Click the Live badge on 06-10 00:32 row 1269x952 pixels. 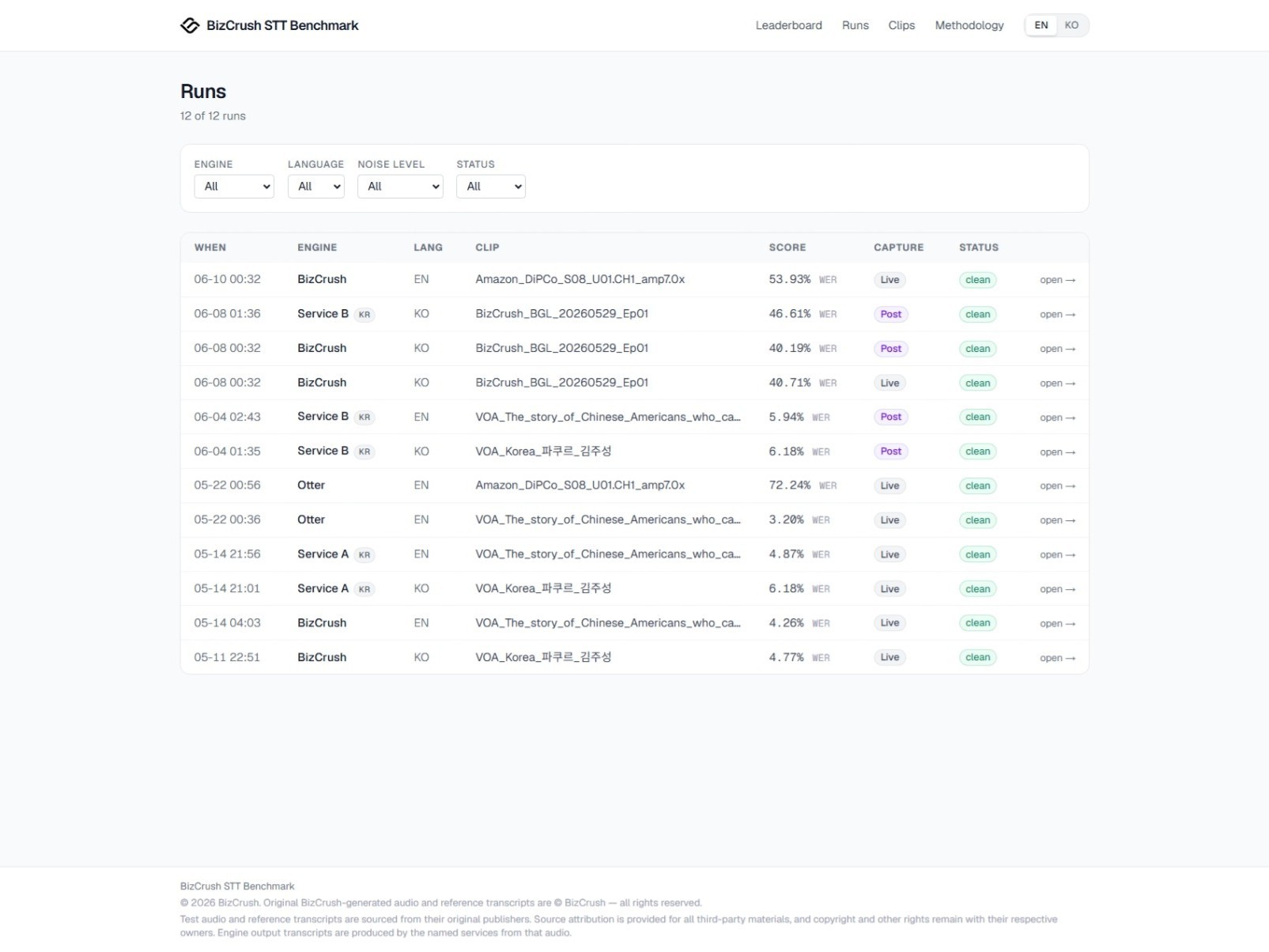tap(890, 280)
